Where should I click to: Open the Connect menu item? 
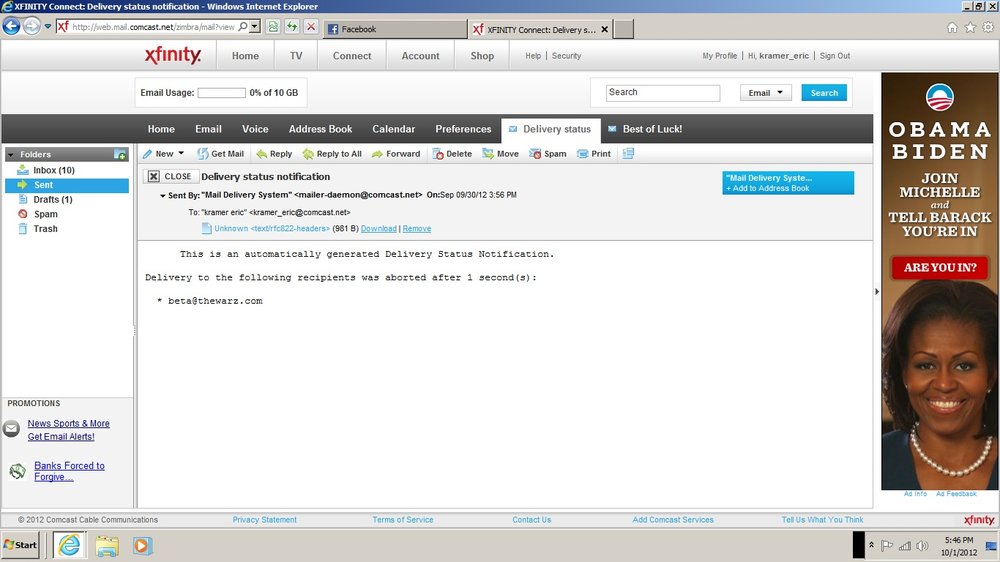(352, 55)
